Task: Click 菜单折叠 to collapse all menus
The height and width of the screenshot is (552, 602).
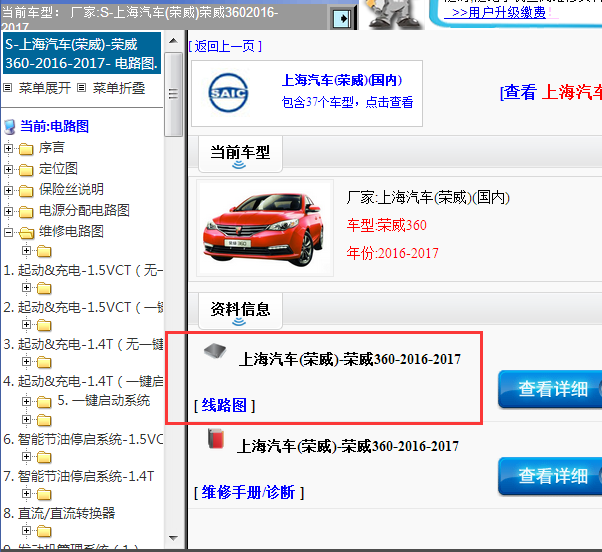Action: click(x=119, y=88)
